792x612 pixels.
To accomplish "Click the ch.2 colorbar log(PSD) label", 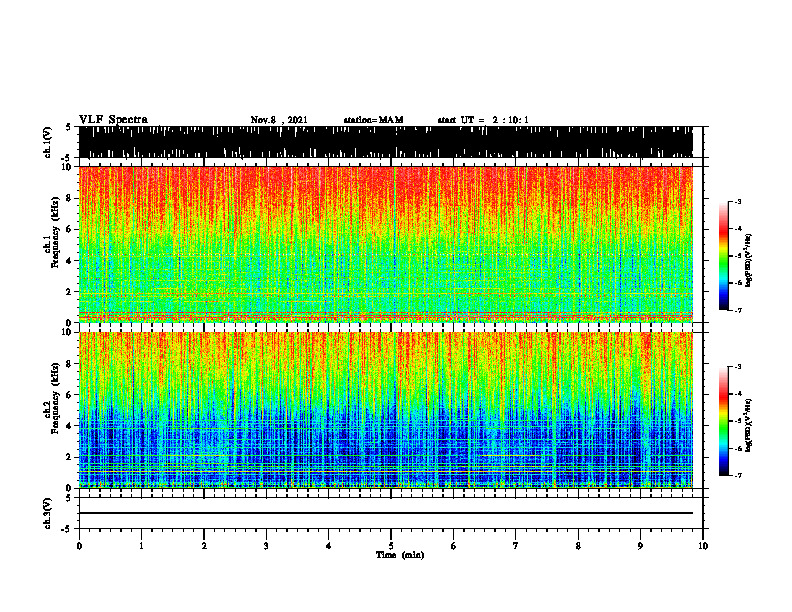I will [749, 425].
